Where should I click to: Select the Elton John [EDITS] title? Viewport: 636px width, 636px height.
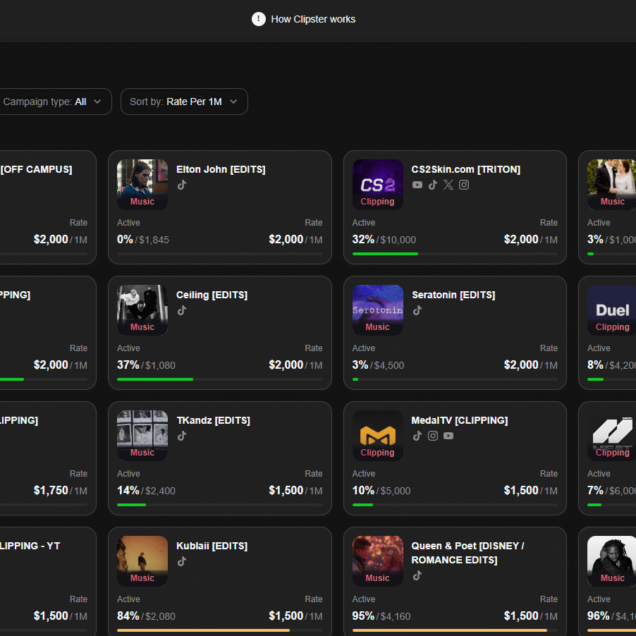pos(221,170)
